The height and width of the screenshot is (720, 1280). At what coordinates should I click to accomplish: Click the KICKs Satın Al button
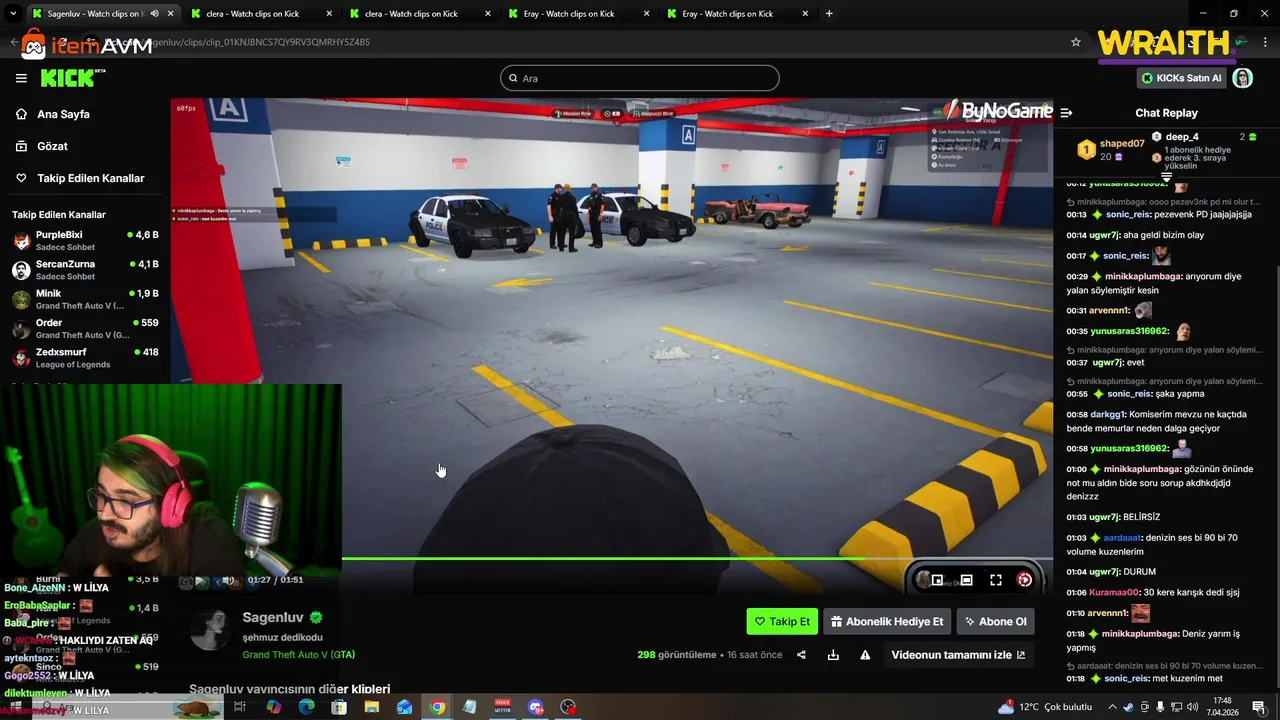1181,78
